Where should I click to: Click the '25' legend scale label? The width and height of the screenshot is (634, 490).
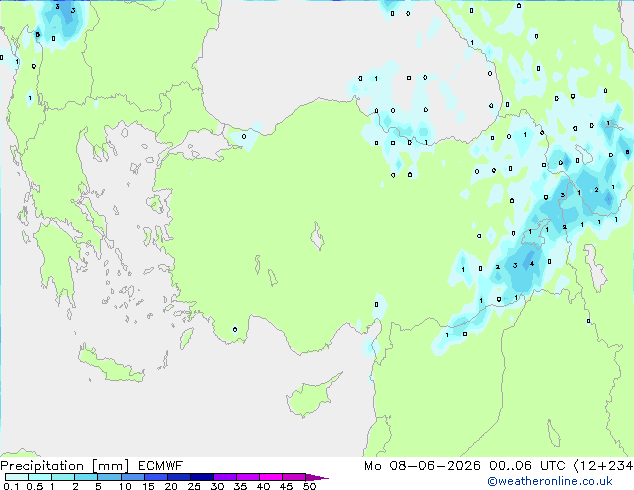point(194,486)
